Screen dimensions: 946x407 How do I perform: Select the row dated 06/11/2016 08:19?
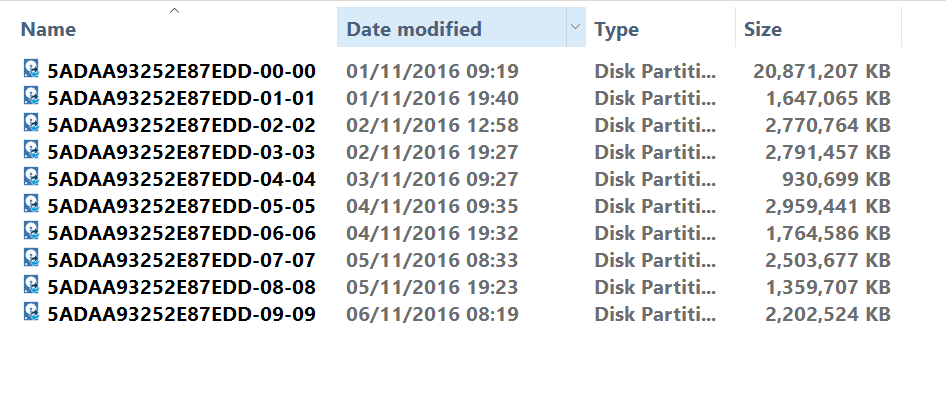(x=459, y=315)
